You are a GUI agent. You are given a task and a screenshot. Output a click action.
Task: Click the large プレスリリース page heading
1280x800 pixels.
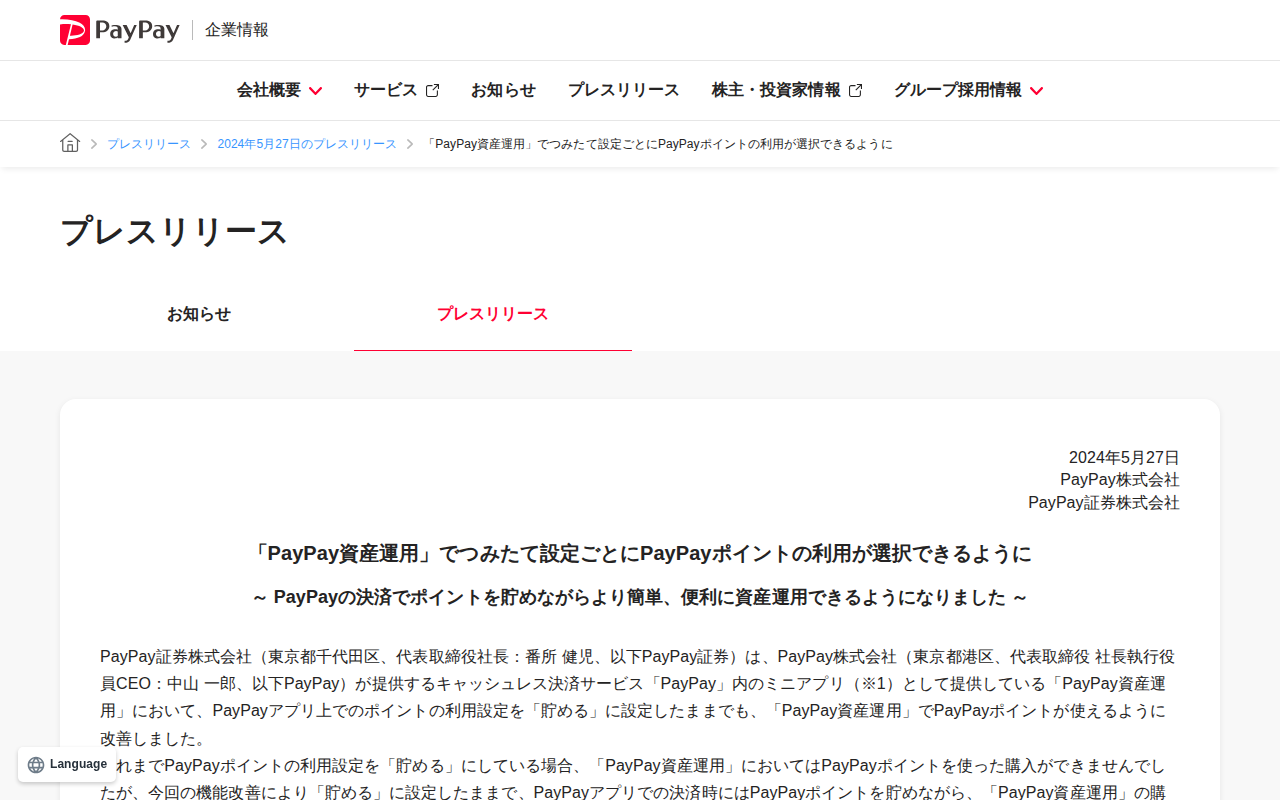[174, 232]
